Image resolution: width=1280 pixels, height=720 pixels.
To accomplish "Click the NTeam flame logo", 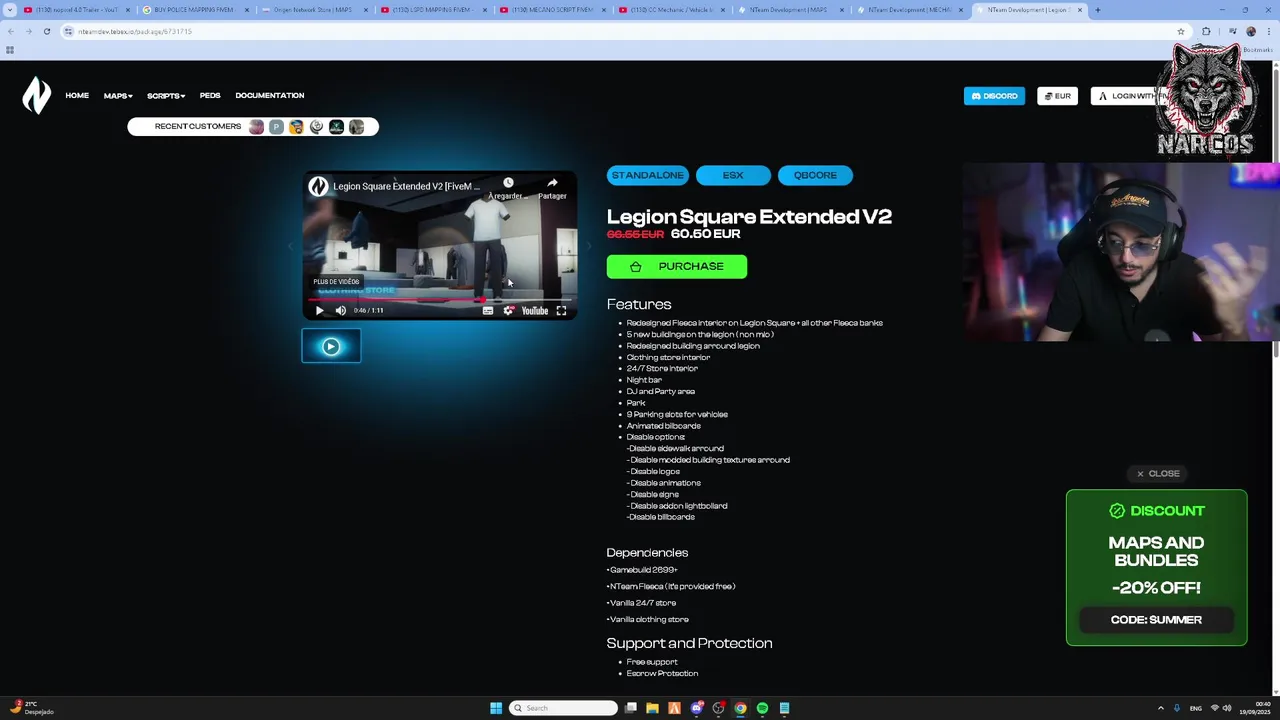I will pos(37,96).
